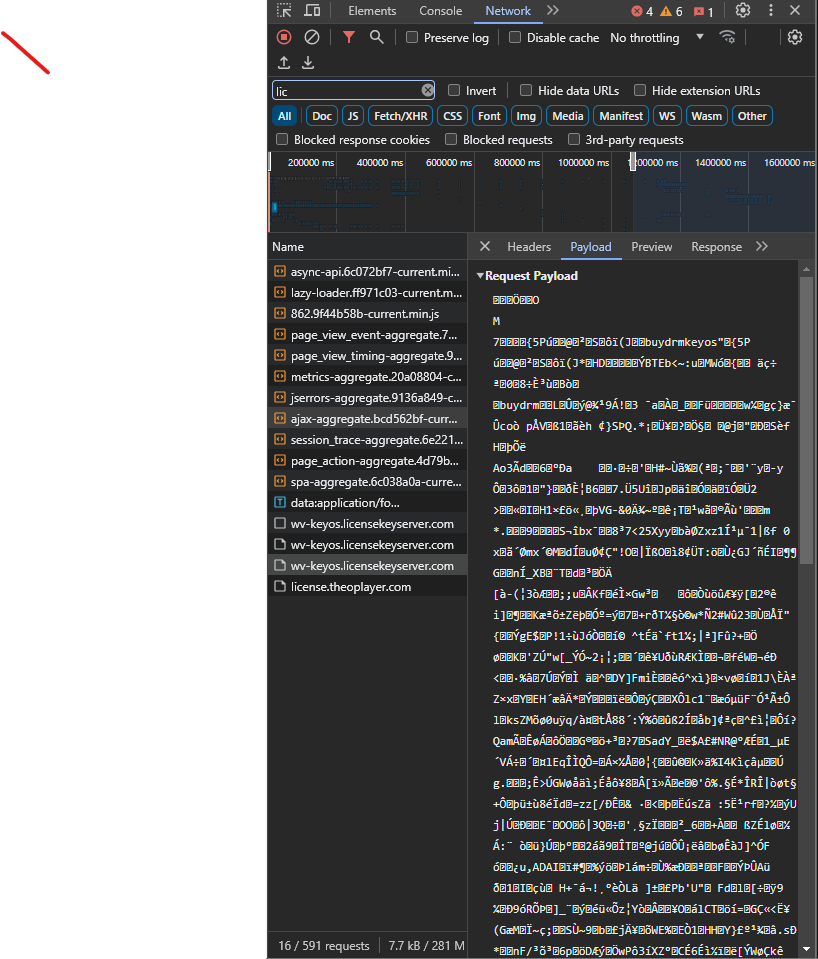Select async-api.6c072bf7-current request
Viewport: 818px width, 959px height.
(x=367, y=272)
